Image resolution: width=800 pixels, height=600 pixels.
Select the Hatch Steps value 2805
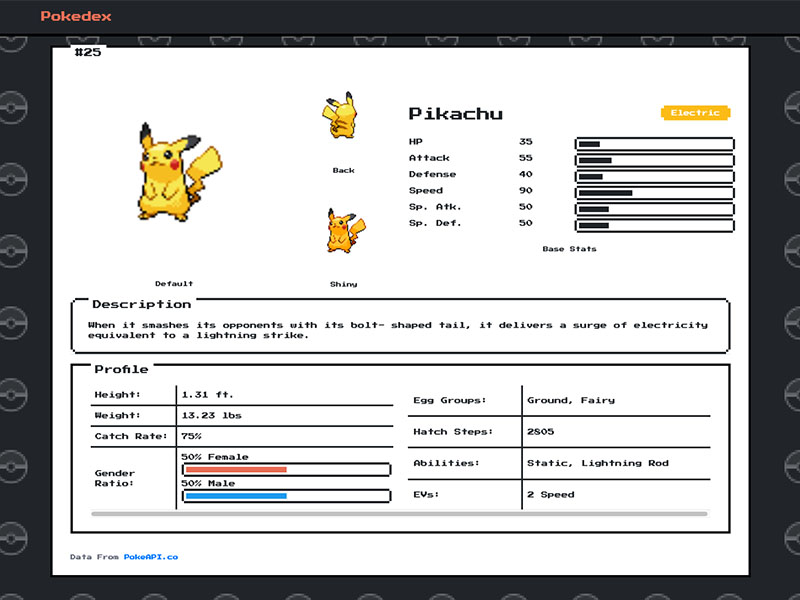pos(540,432)
